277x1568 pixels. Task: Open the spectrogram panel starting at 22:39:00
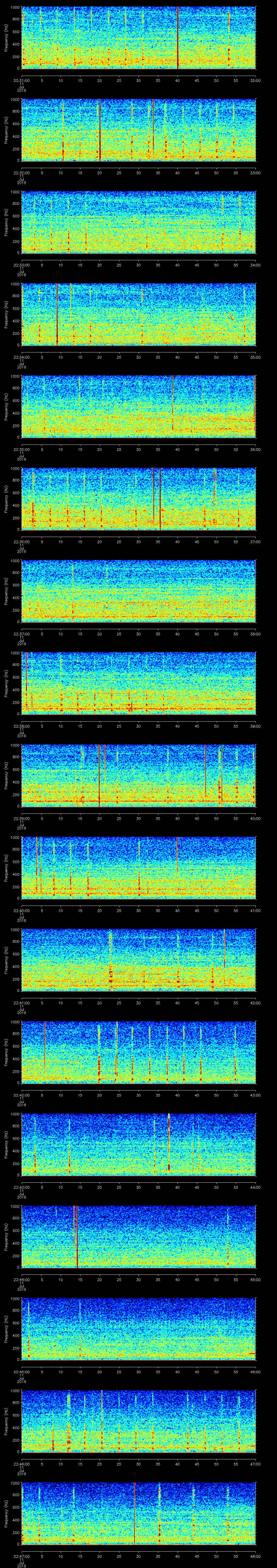(139, 775)
